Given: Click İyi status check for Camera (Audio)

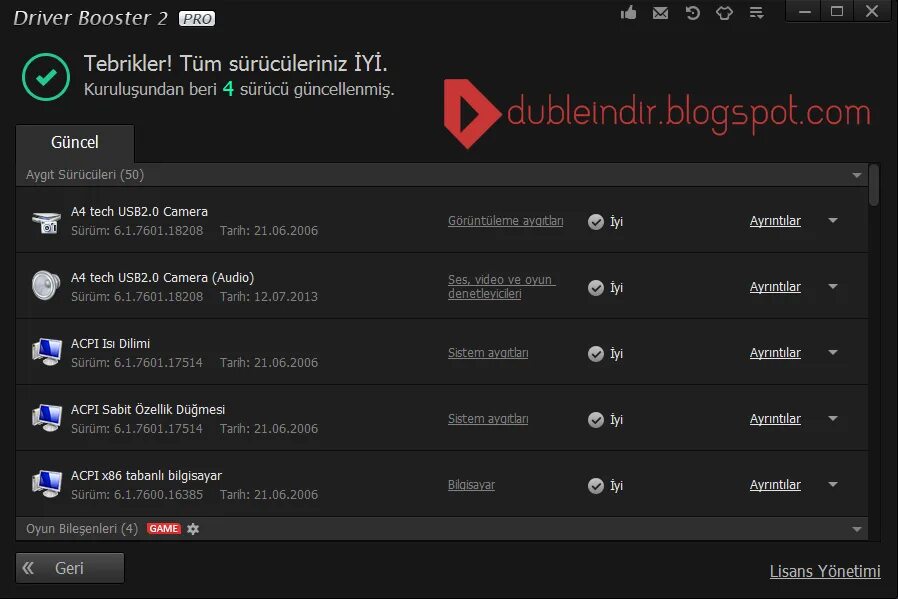Looking at the screenshot, I should pyautogui.click(x=596, y=287).
